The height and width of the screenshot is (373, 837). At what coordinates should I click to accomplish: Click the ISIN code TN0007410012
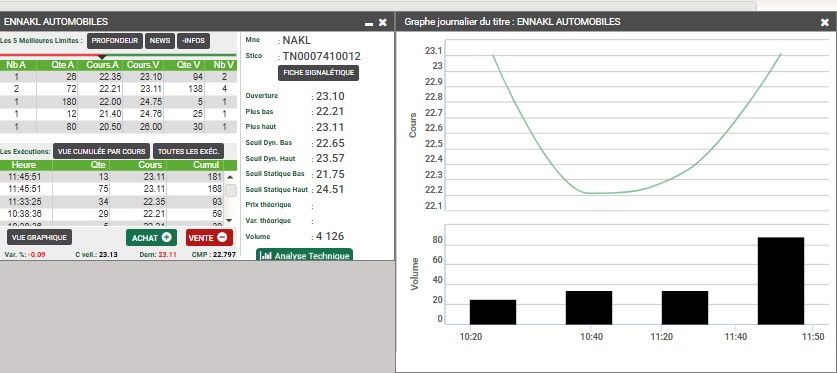tap(321, 56)
